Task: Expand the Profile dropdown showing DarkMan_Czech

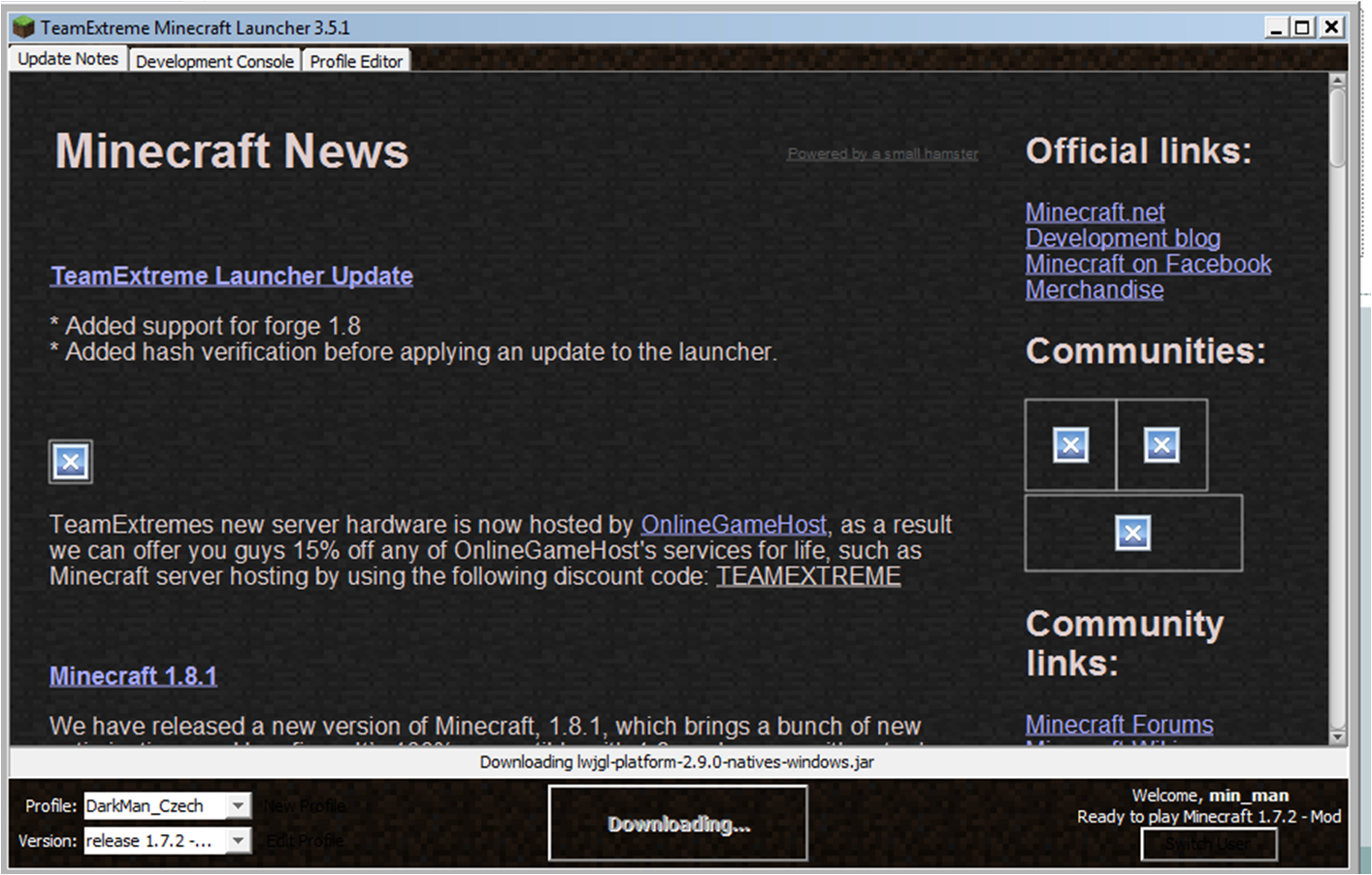Action: click(238, 805)
